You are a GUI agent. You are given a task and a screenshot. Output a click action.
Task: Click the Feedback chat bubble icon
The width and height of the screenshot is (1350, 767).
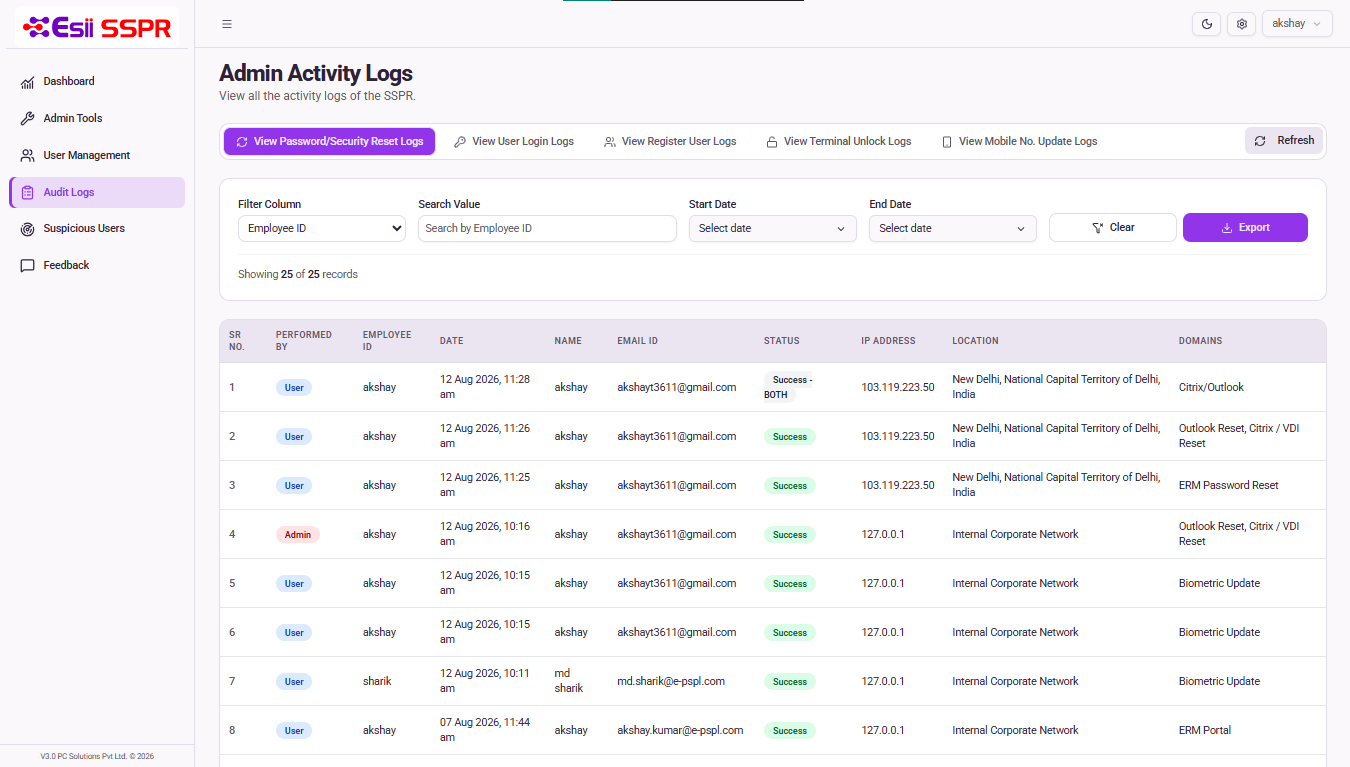pyautogui.click(x=27, y=266)
